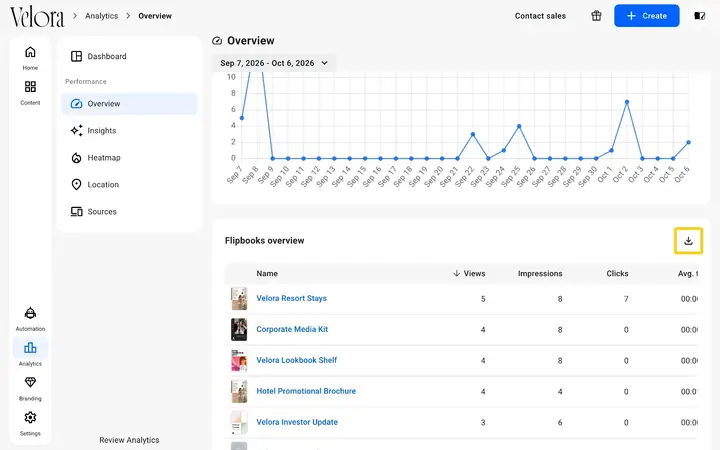Image resolution: width=720 pixels, height=450 pixels.
Task: Click the Location pin icon
Action: 76,185
